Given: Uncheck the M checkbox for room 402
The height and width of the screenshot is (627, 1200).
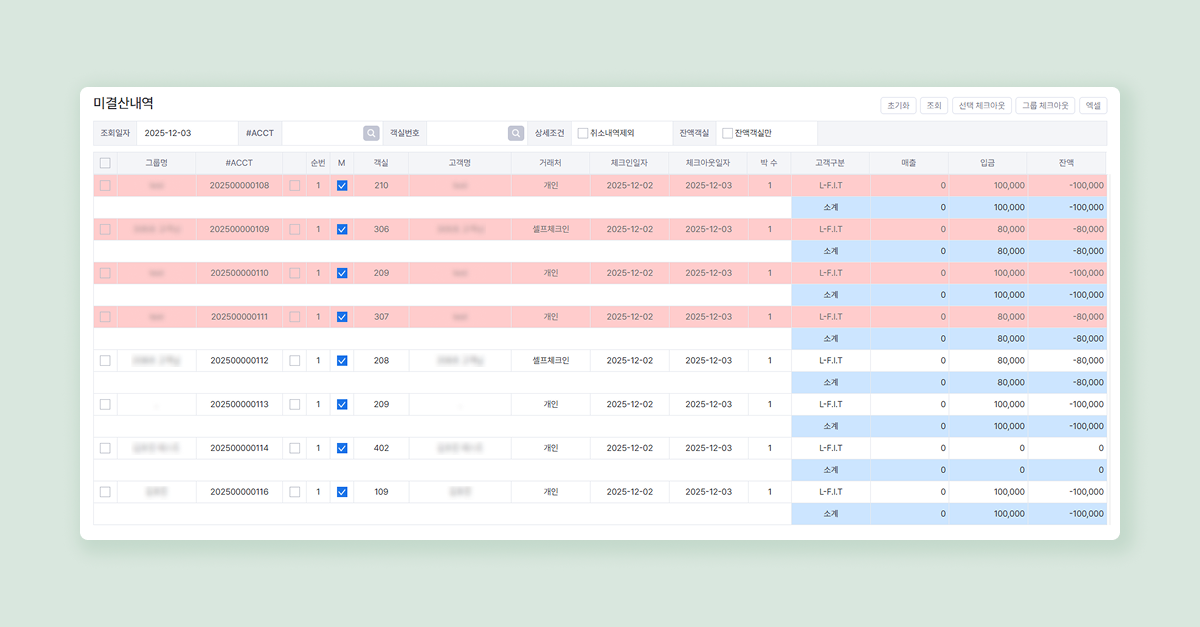Looking at the screenshot, I should pos(342,448).
